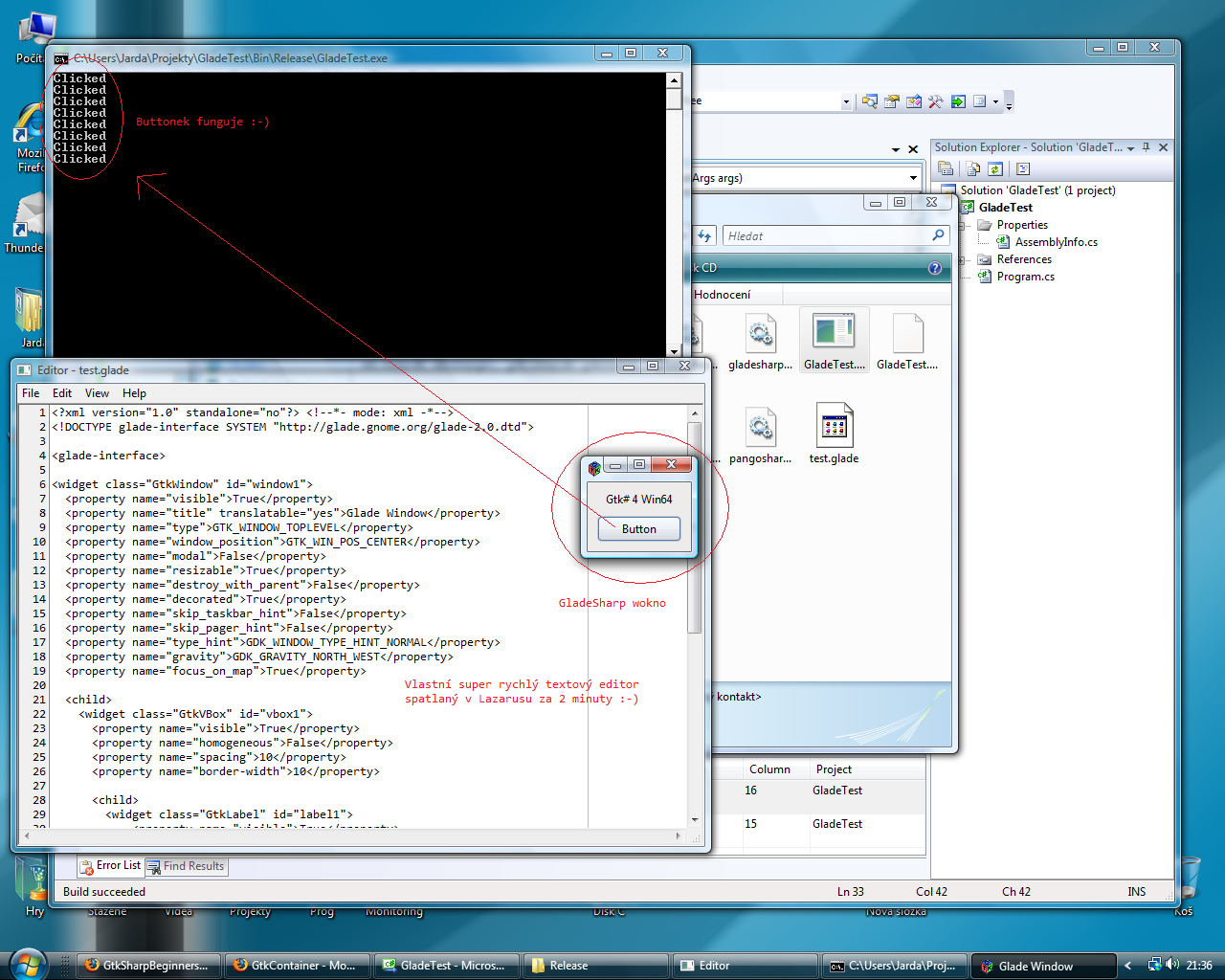Open the Other Windows dropdown arrow
Viewport: 1225px width, 980px height.
point(995,101)
